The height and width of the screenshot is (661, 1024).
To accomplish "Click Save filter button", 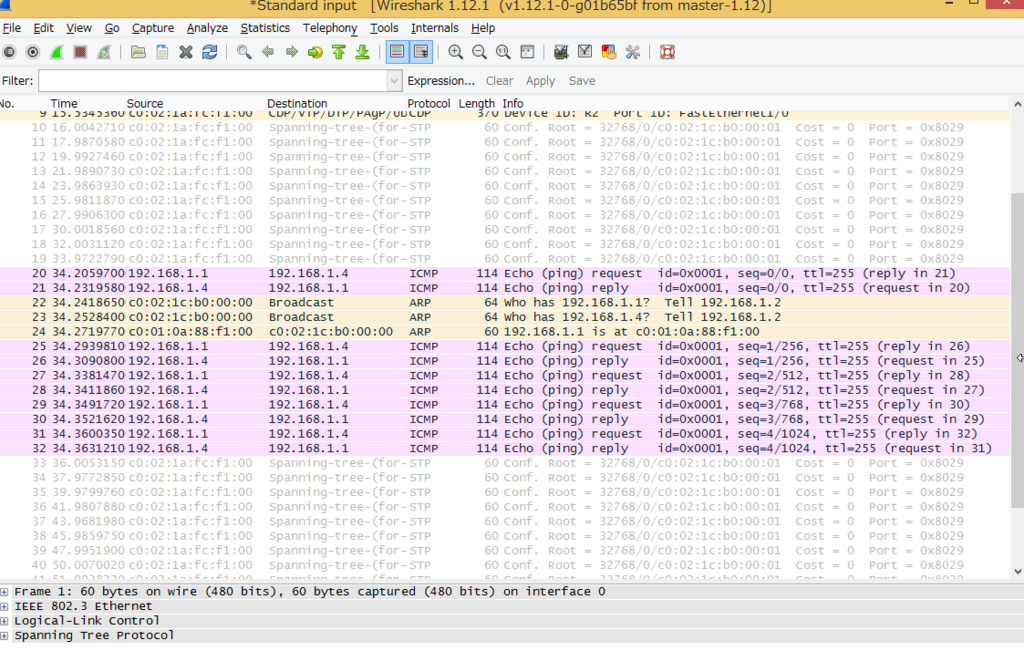I will pos(582,81).
